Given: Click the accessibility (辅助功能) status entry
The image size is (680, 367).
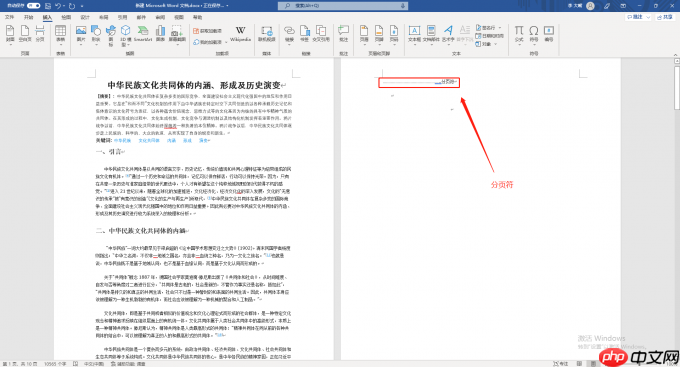Looking at the screenshot, I should point(128,364).
